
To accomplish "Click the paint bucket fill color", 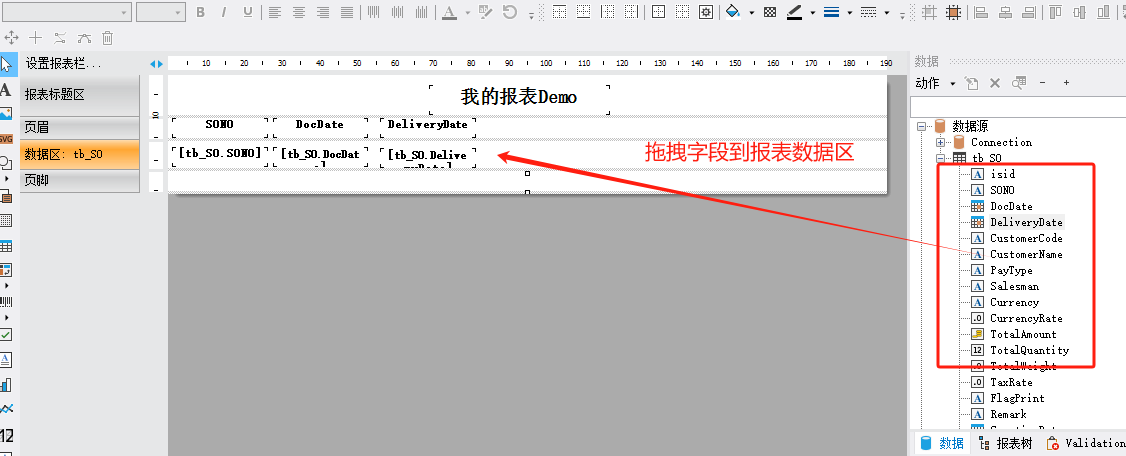I will (732, 11).
